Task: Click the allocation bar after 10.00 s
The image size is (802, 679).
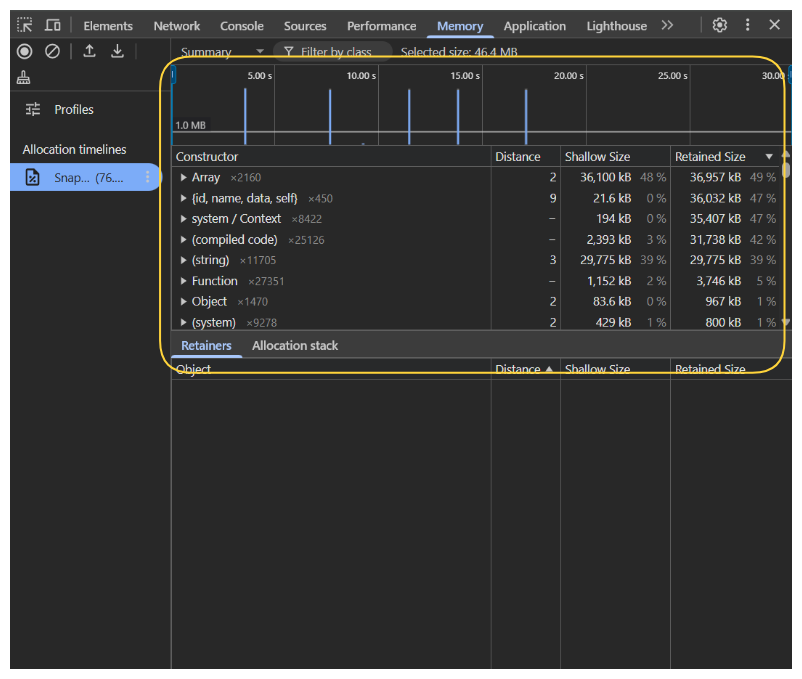Action: [409, 117]
